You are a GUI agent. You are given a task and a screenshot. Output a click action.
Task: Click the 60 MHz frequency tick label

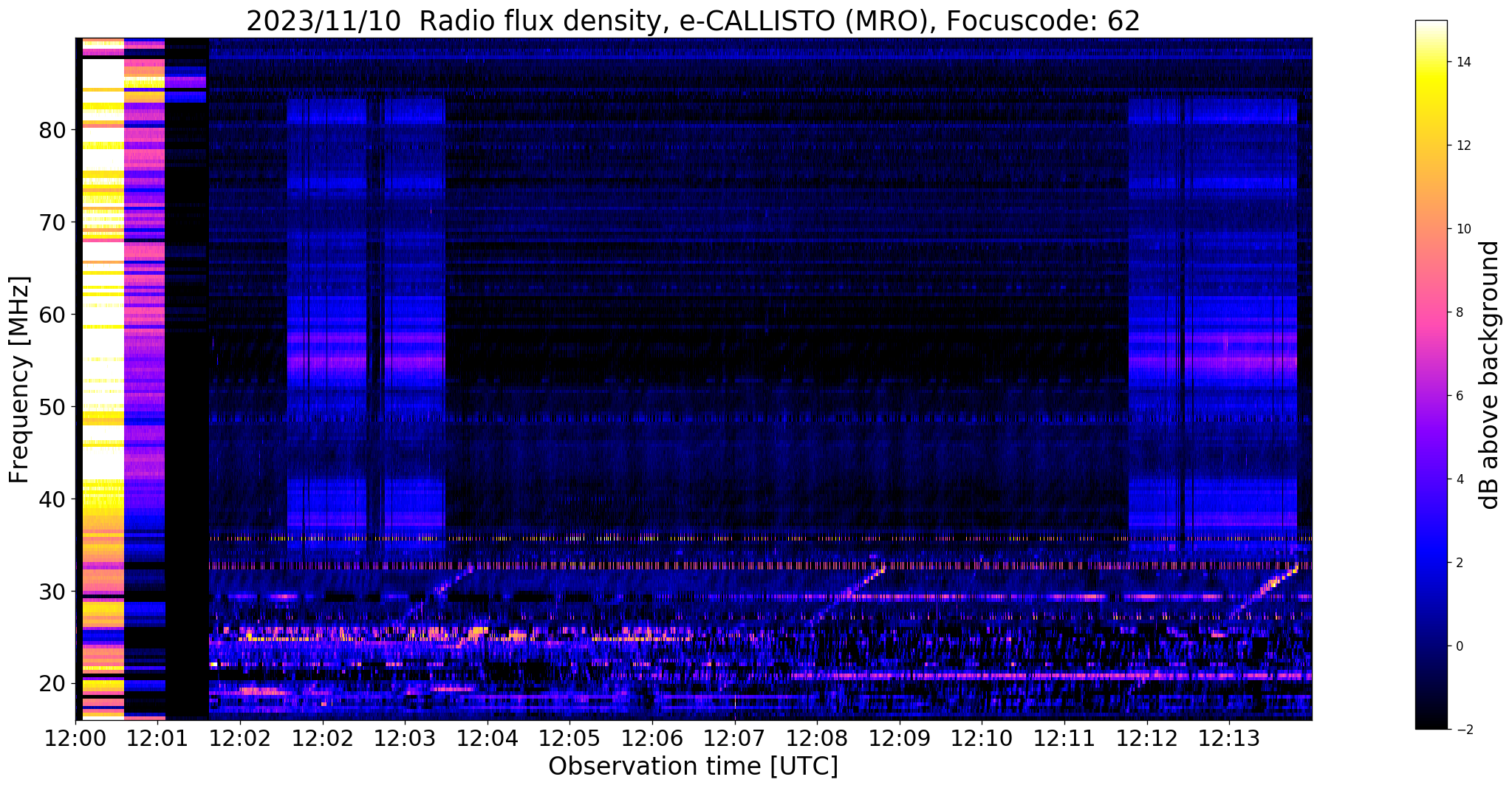(52, 315)
